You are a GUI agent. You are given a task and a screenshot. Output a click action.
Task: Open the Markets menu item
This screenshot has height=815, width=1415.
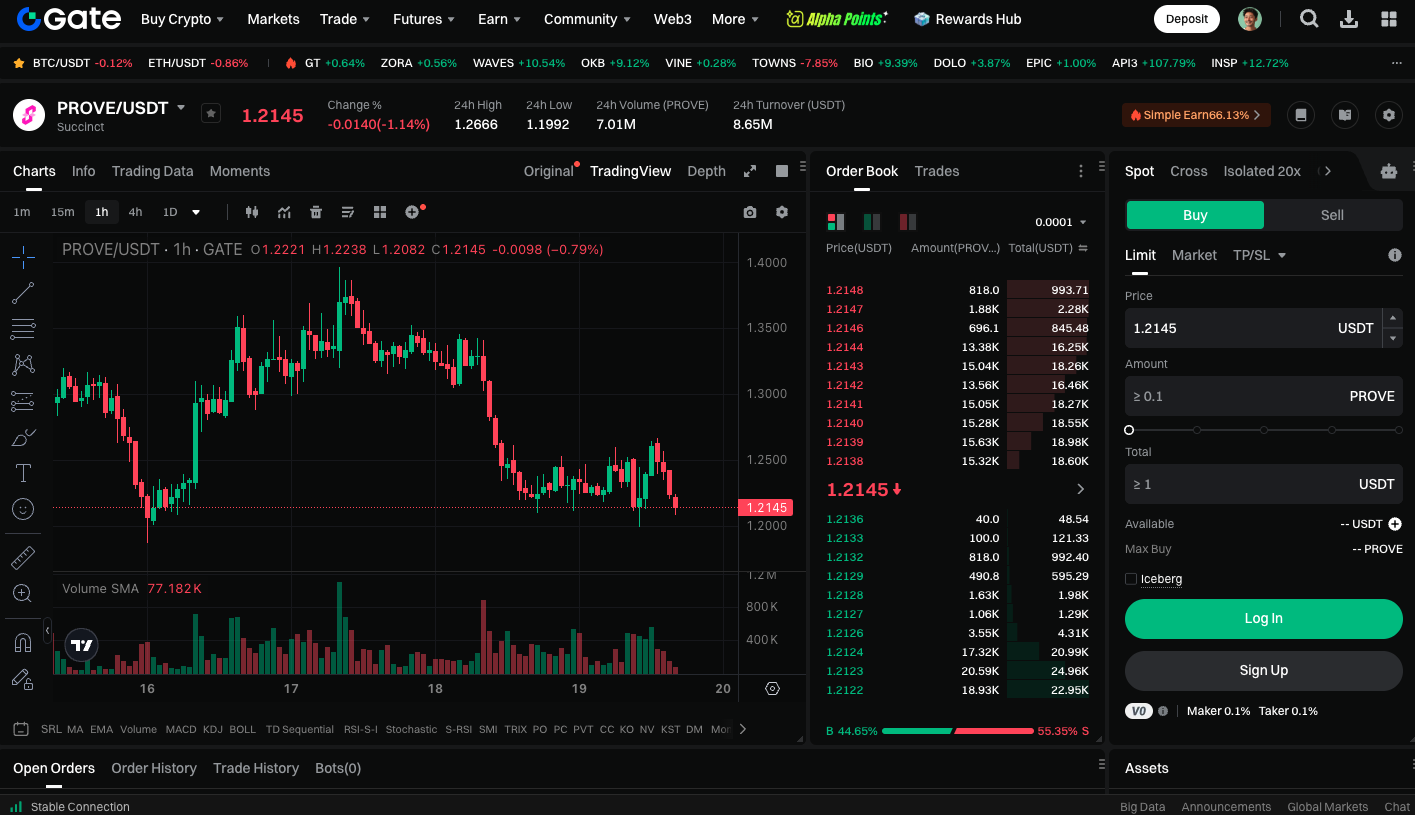coord(273,19)
